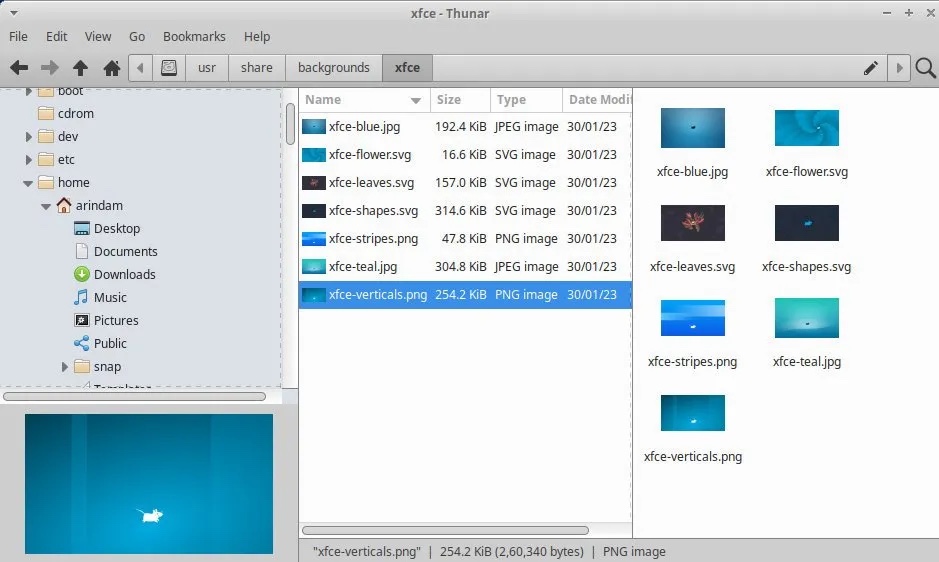Screen dimensions: 939x562
Task: Click the share path bar button
Action: (257, 68)
